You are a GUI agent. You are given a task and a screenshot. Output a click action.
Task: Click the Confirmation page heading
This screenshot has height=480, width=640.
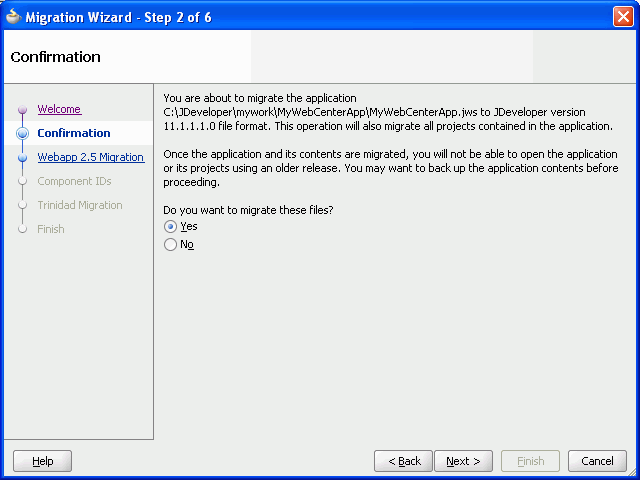click(56, 57)
